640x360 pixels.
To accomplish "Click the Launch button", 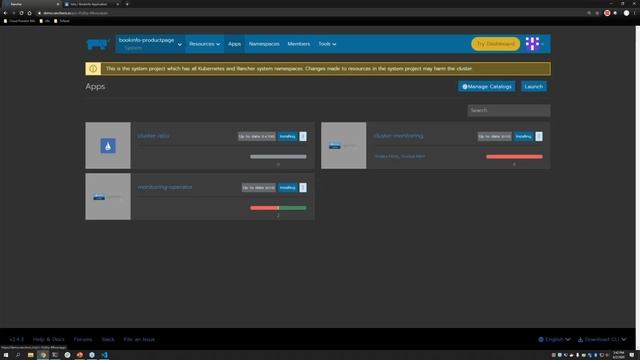I will pyautogui.click(x=533, y=87).
